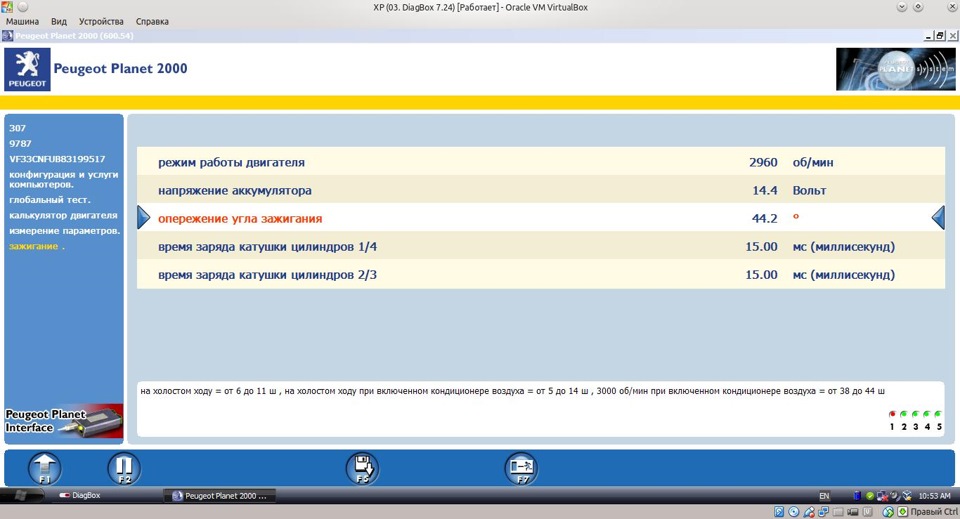This screenshot has height=519, width=960.
Task: Click VirtualBox optical disc status icon
Action: [793, 512]
